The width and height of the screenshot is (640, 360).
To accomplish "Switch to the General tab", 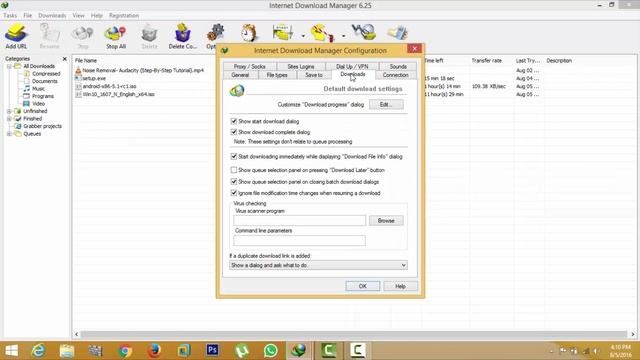I will (x=240, y=75).
